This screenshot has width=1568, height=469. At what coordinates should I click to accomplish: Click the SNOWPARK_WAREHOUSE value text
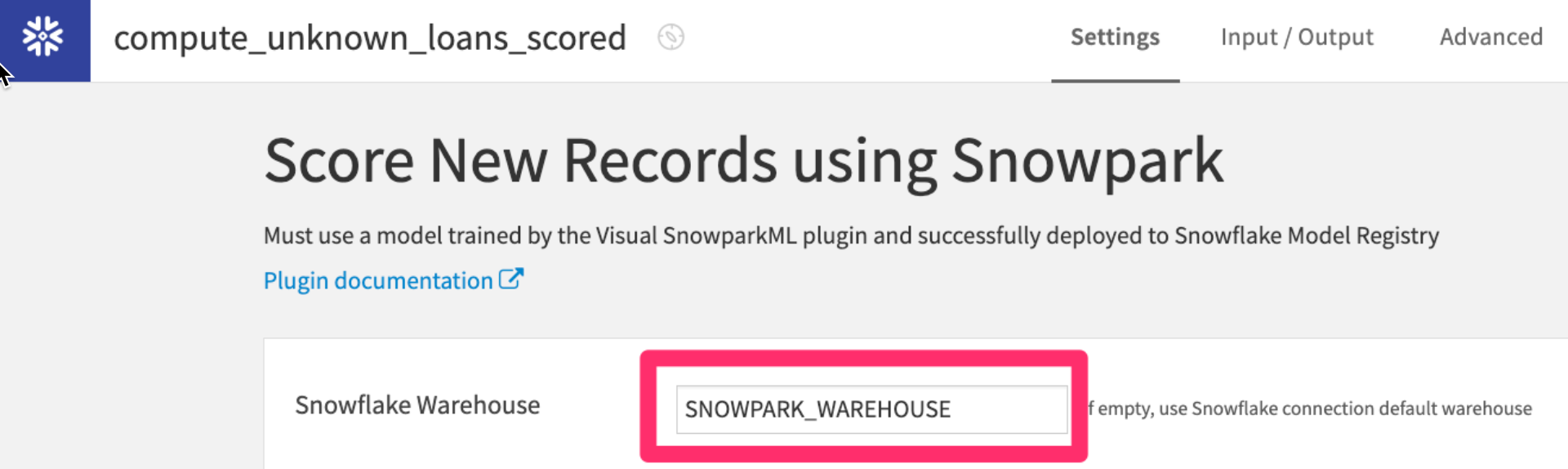817,409
